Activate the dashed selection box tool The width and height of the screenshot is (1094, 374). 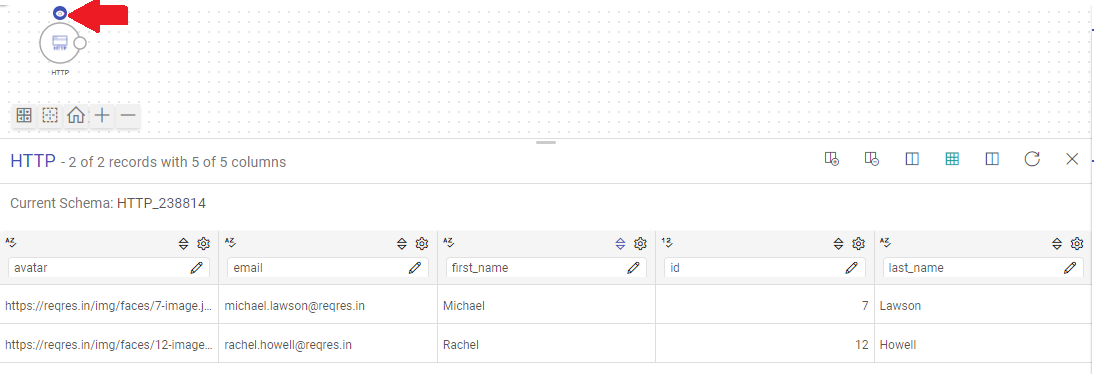click(50, 115)
